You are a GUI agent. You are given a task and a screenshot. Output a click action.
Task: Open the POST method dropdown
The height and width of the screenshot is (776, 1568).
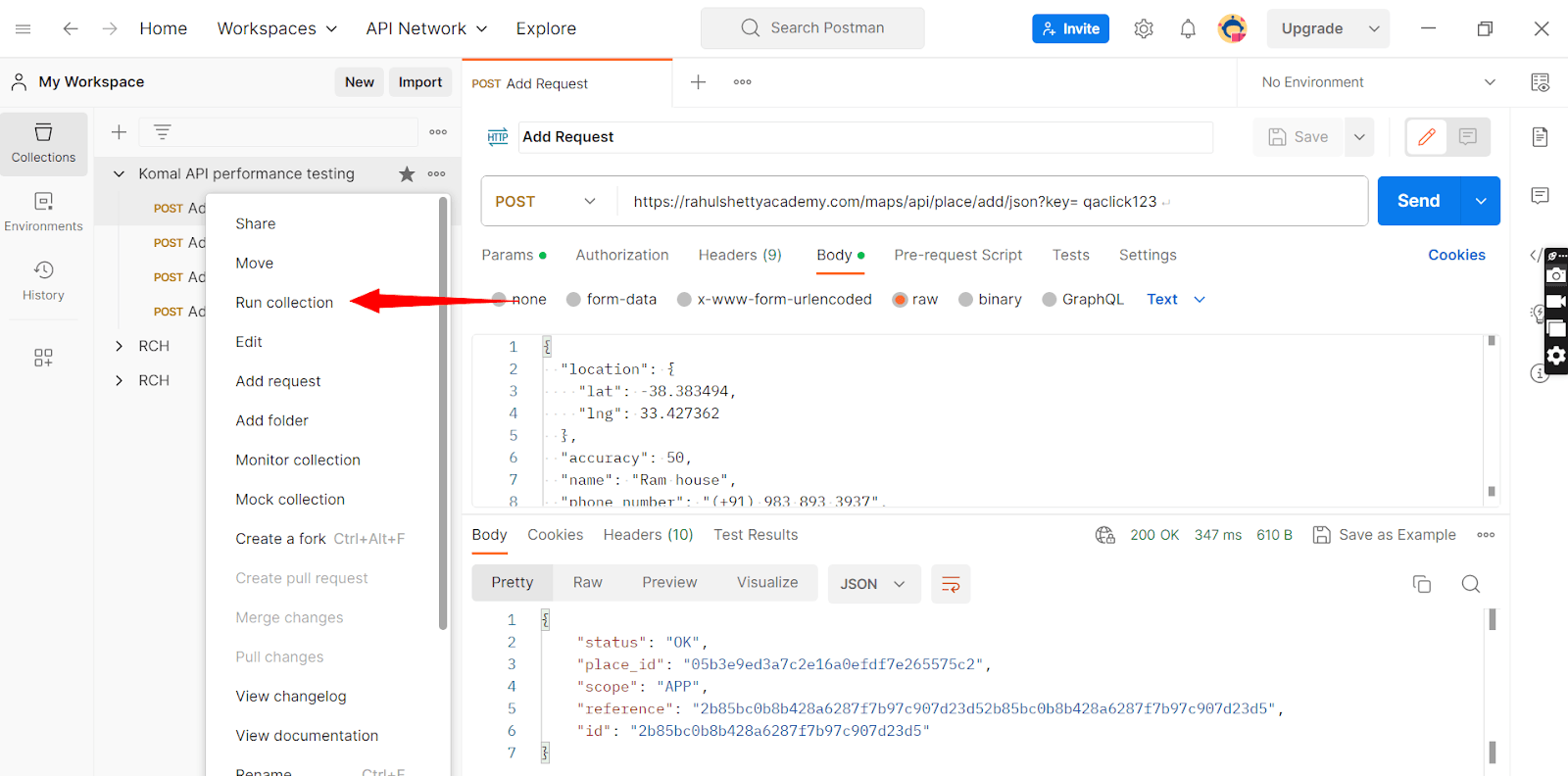coord(546,202)
